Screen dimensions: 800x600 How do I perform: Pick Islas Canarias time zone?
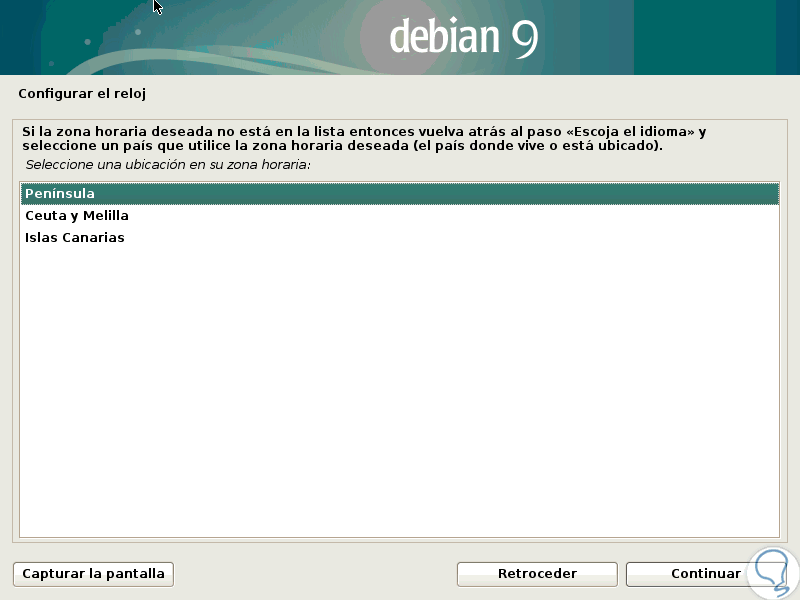(399, 238)
